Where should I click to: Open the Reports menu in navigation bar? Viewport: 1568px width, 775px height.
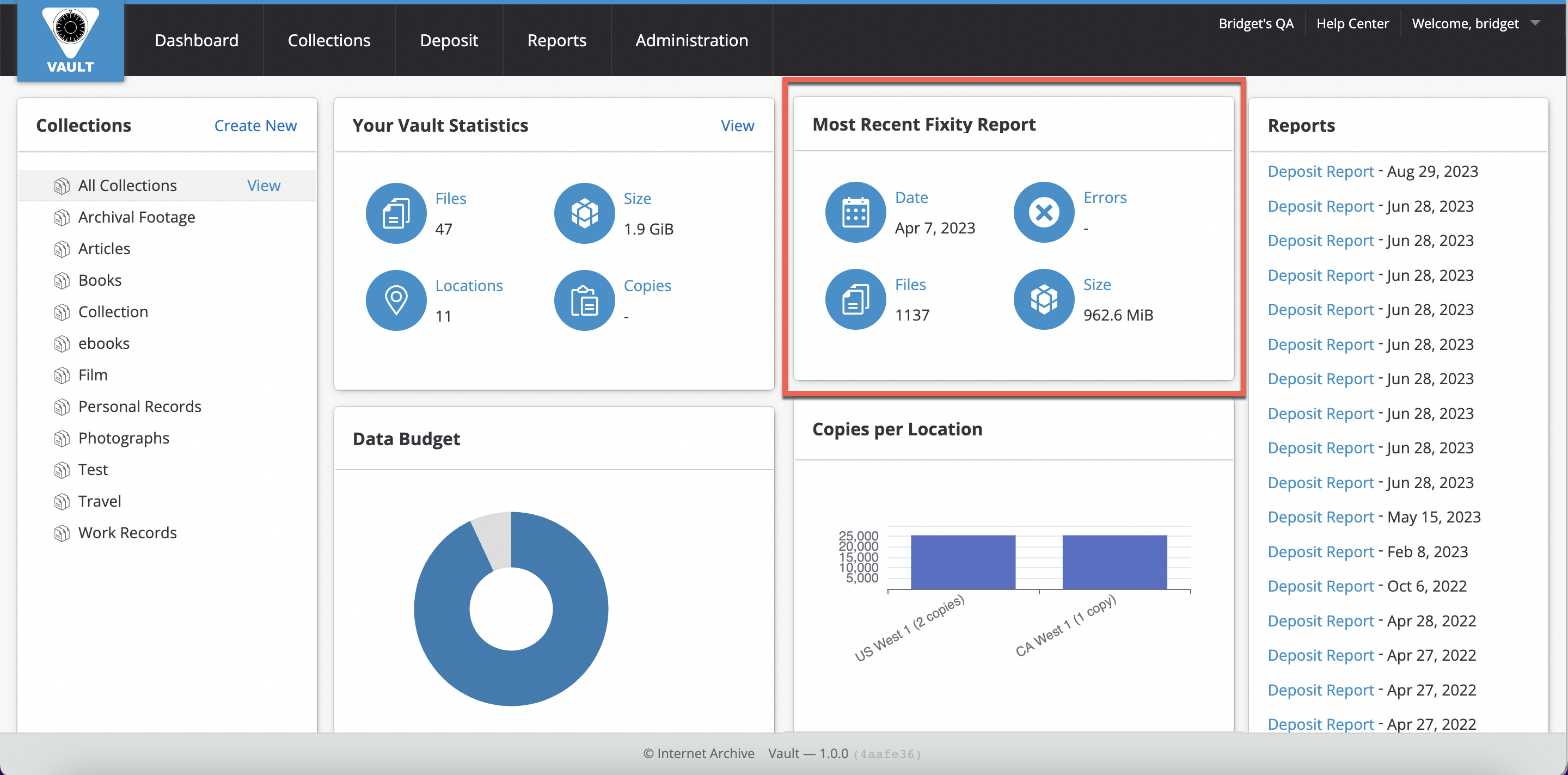(556, 40)
